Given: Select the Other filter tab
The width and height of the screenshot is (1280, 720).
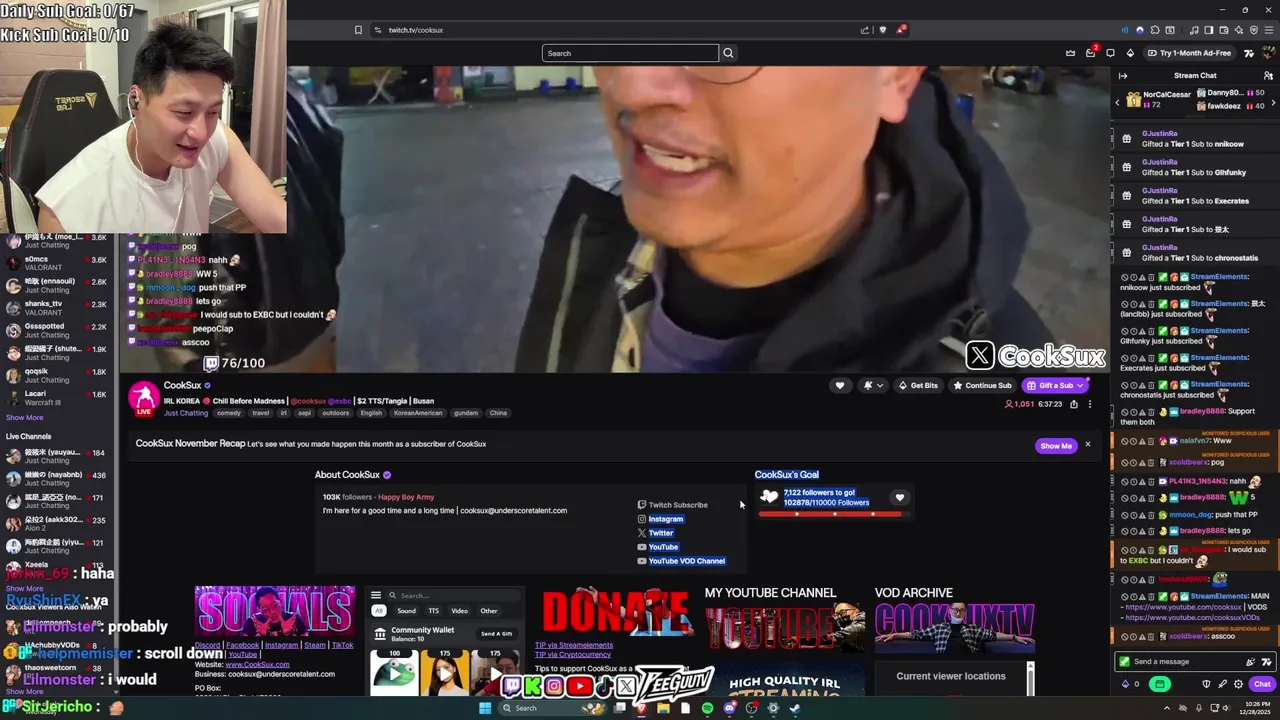Looking at the screenshot, I should [x=488, y=611].
